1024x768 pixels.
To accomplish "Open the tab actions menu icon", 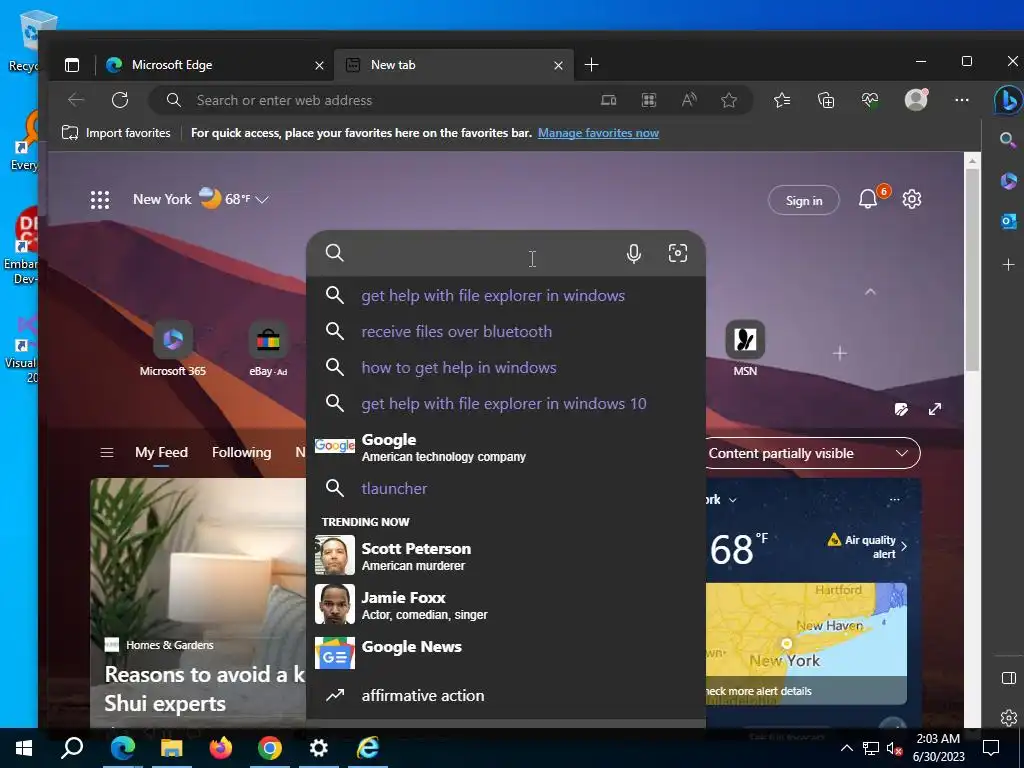I will [x=72, y=65].
